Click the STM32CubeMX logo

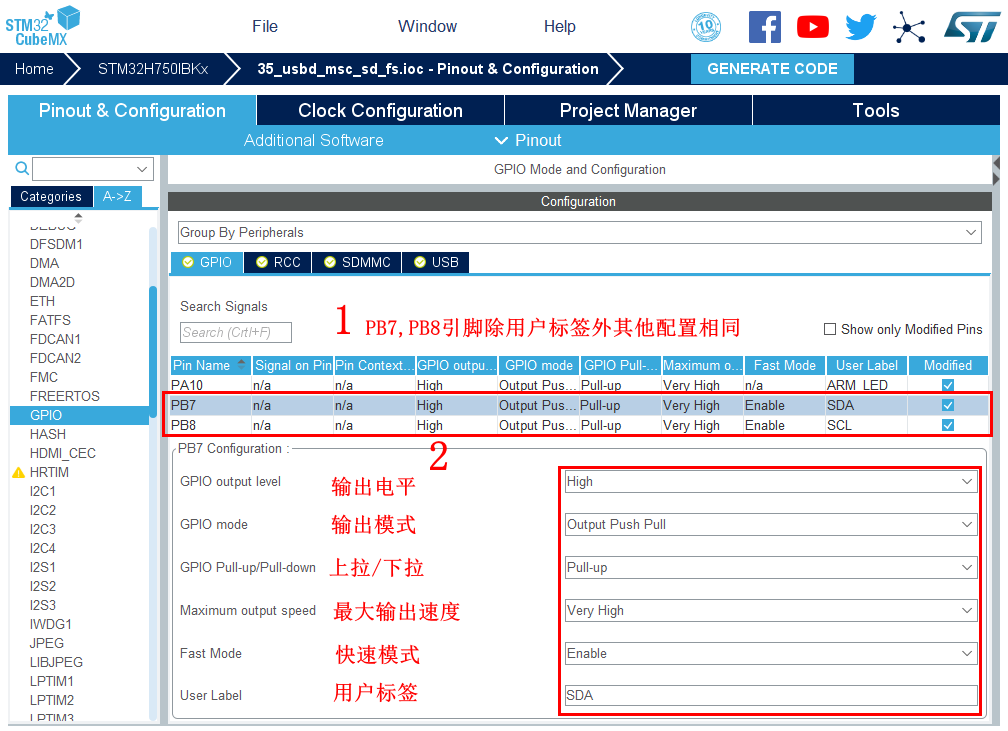tap(42, 25)
